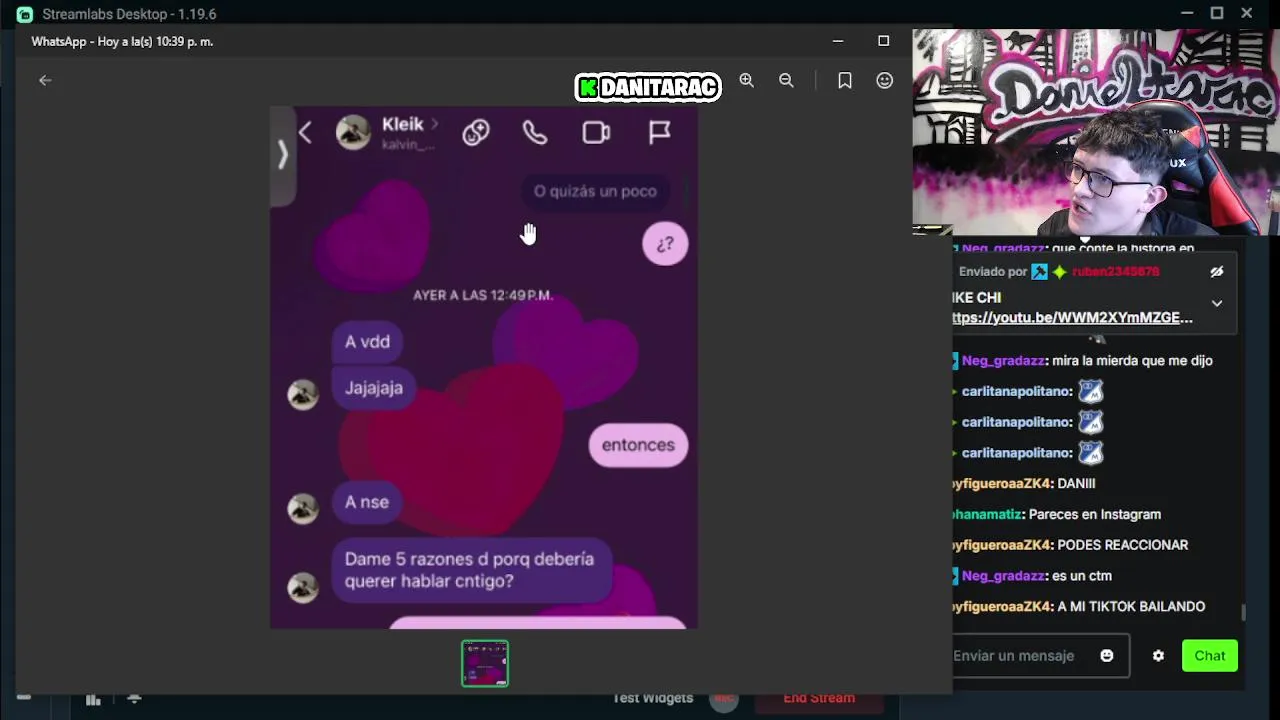Tap the back arrow beside Kleik's avatar
The image size is (1280, 720).
(x=305, y=133)
